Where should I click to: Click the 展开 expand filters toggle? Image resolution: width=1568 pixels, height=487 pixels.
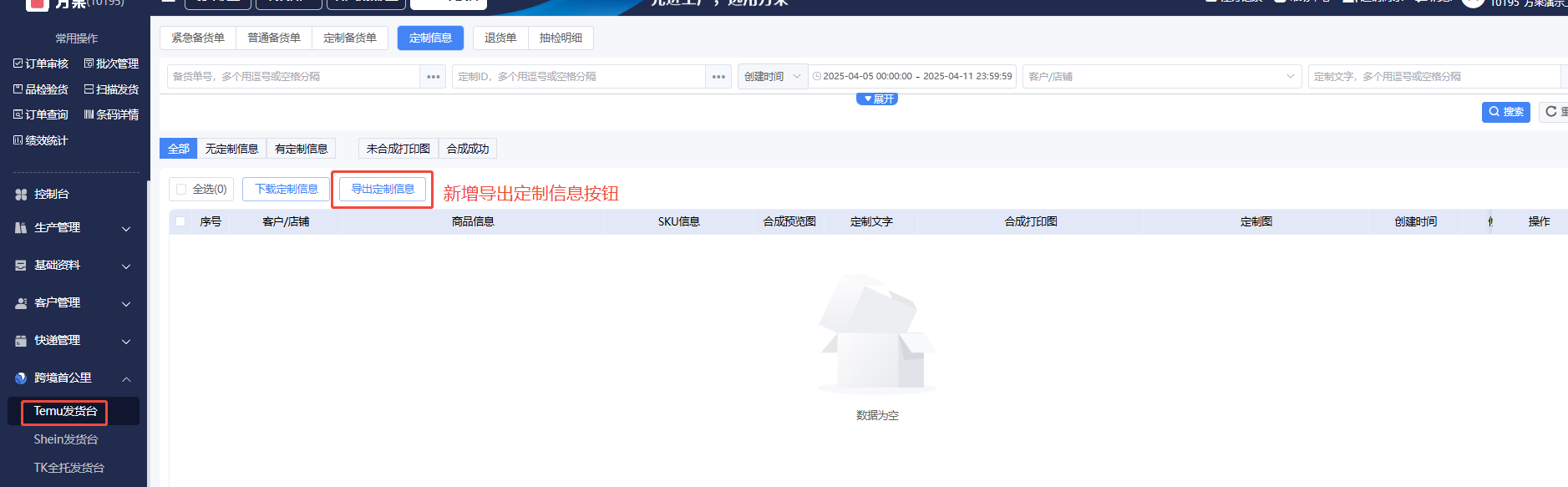(x=877, y=99)
